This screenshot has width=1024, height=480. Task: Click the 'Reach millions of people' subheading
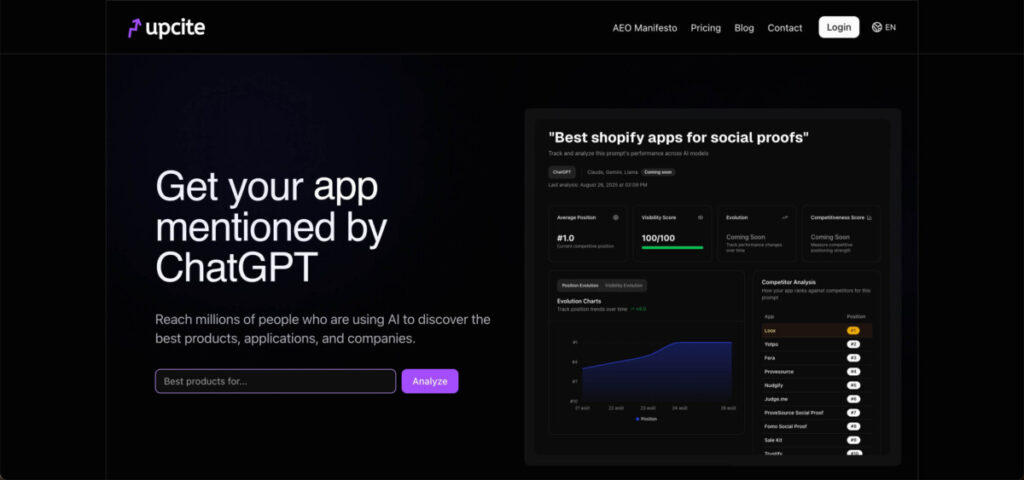323,329
